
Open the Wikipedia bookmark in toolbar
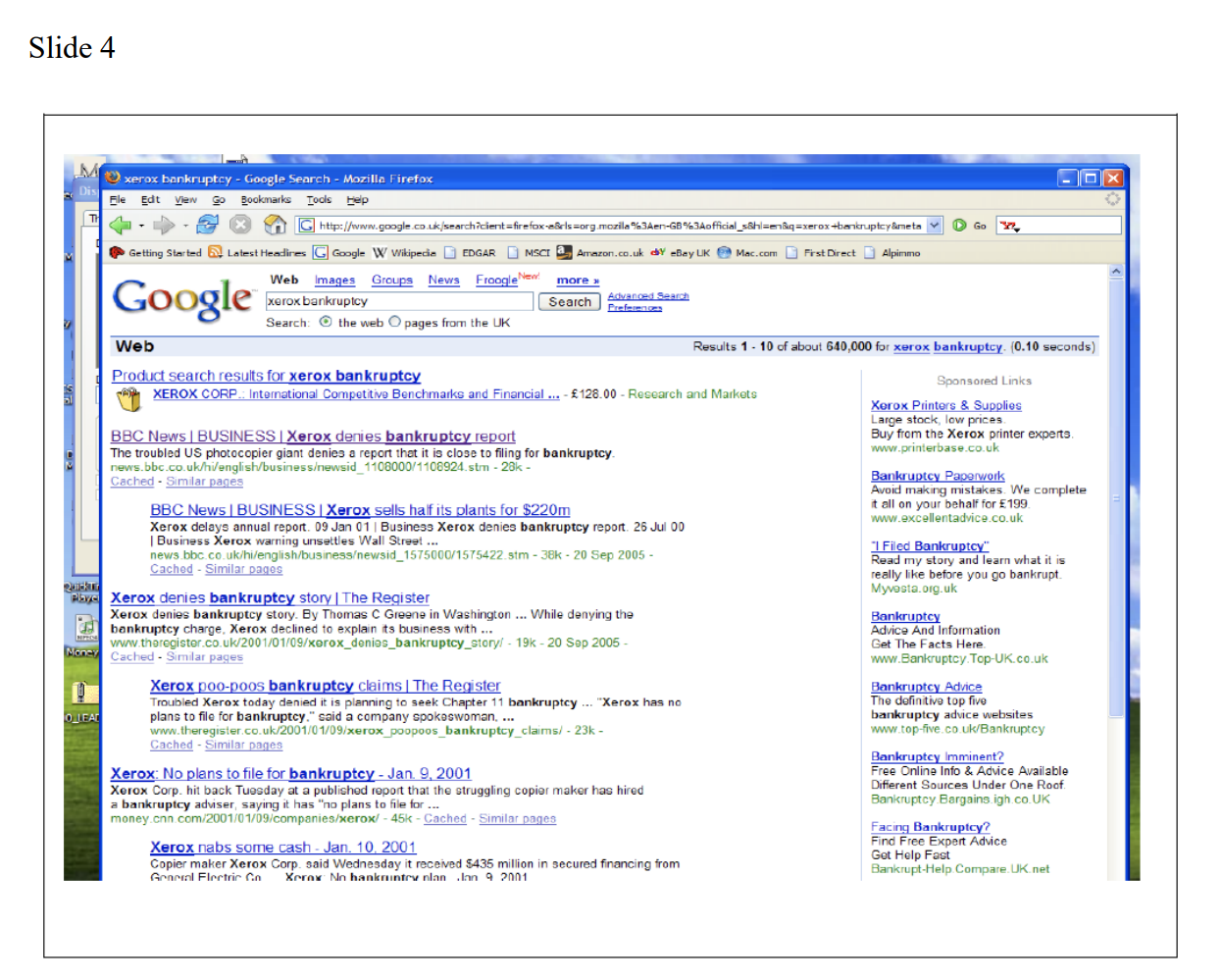pyautogui.click(x=404, y=253)
